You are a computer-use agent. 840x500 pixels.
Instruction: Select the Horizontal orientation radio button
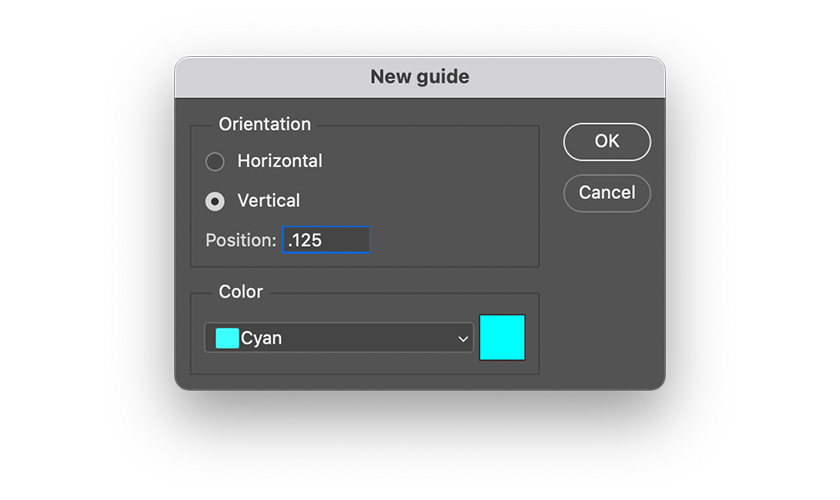[215, 162]
